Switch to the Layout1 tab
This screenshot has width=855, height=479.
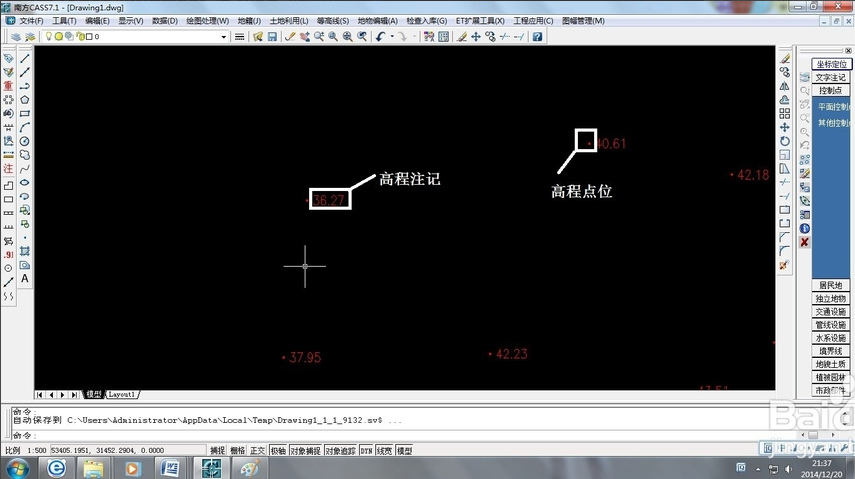click(x=121, y=394)
